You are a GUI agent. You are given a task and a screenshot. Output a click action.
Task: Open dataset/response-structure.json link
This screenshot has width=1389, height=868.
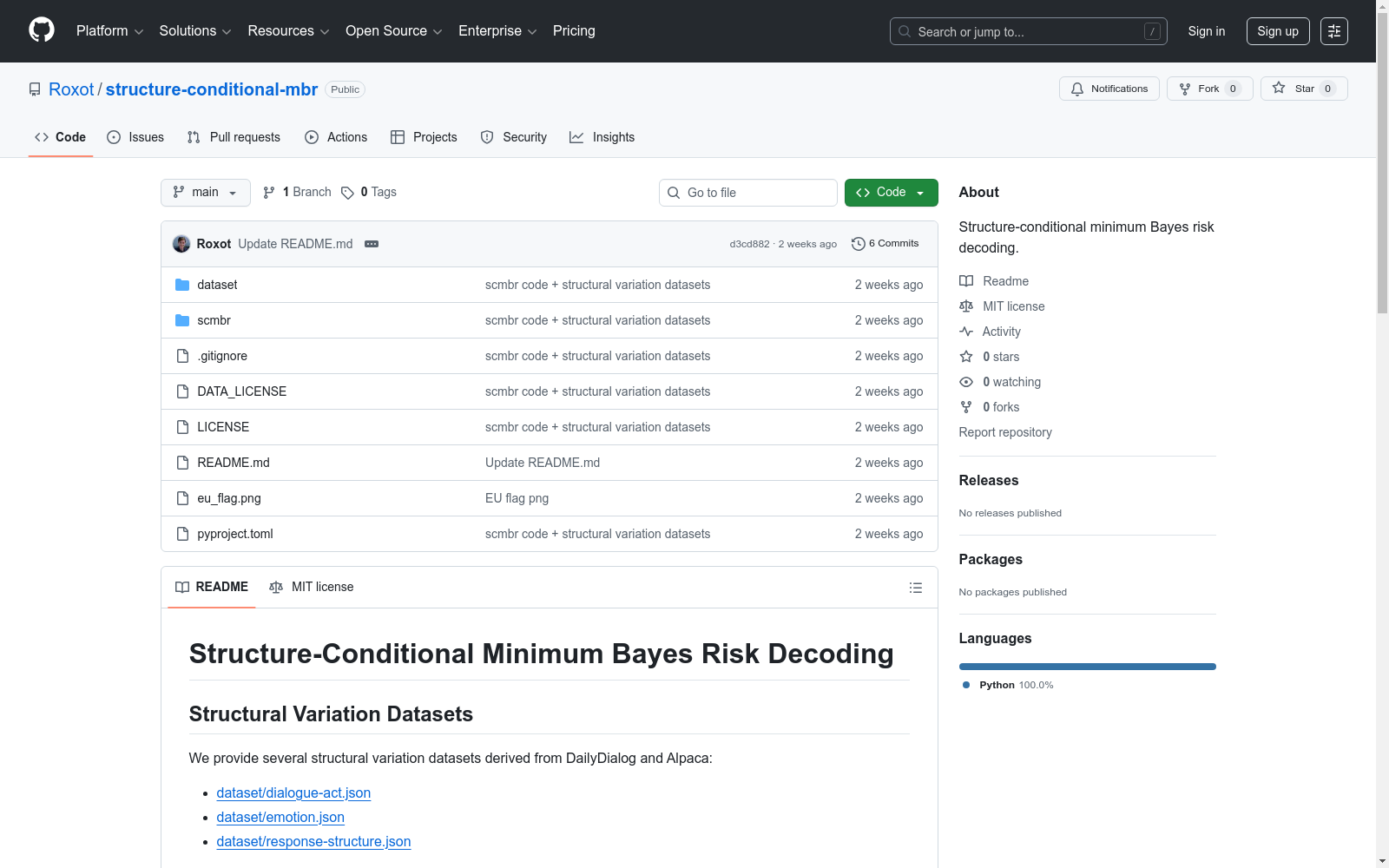coord(313,842)
